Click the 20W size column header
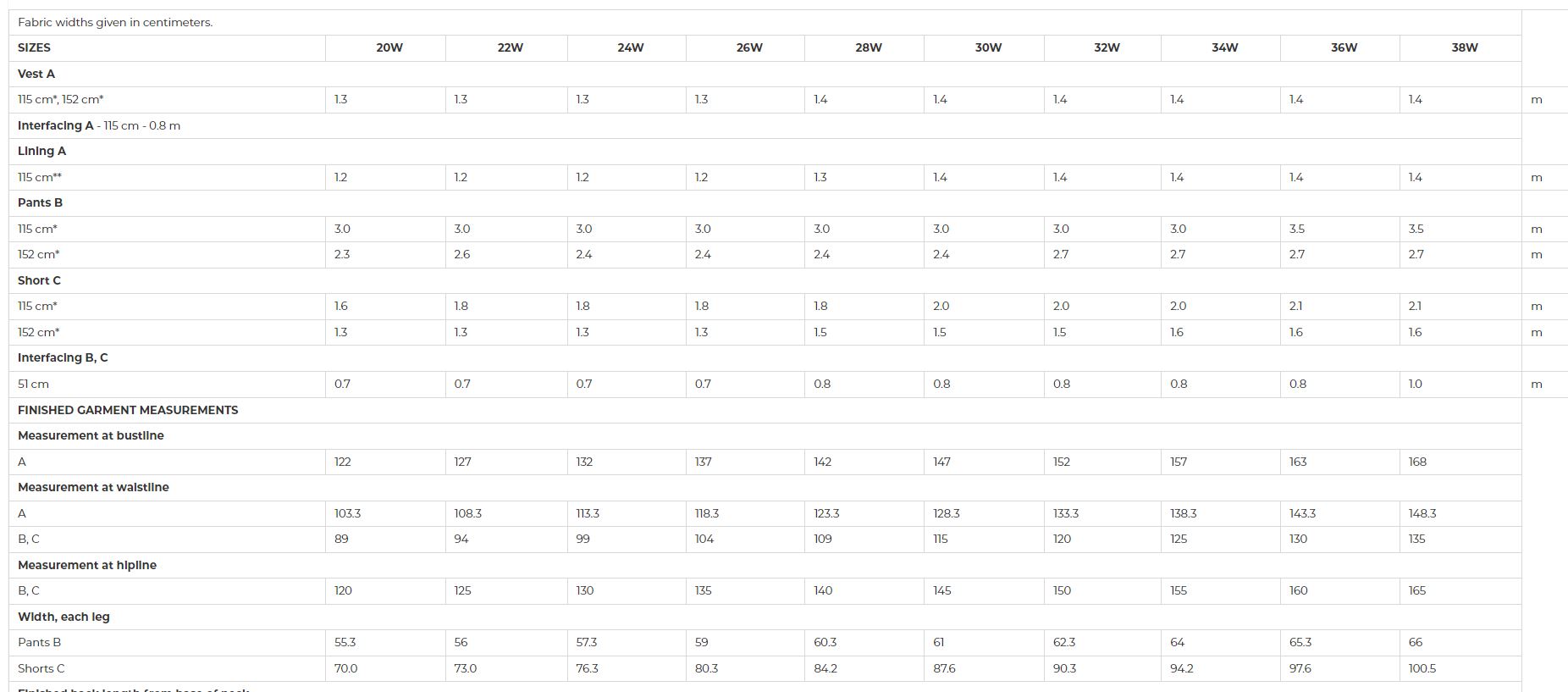Screen dimensions: 1568x692 coord(389,47)
